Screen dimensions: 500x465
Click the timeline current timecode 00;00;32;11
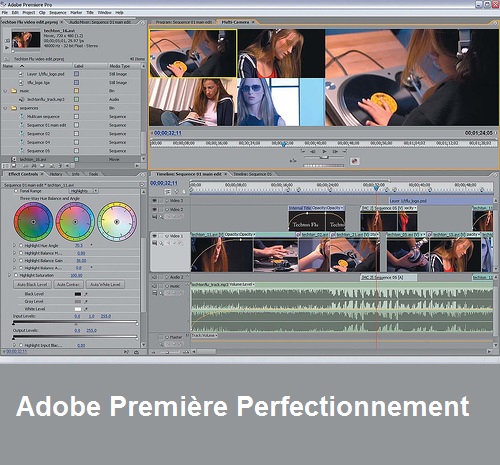tap(164, 183)
